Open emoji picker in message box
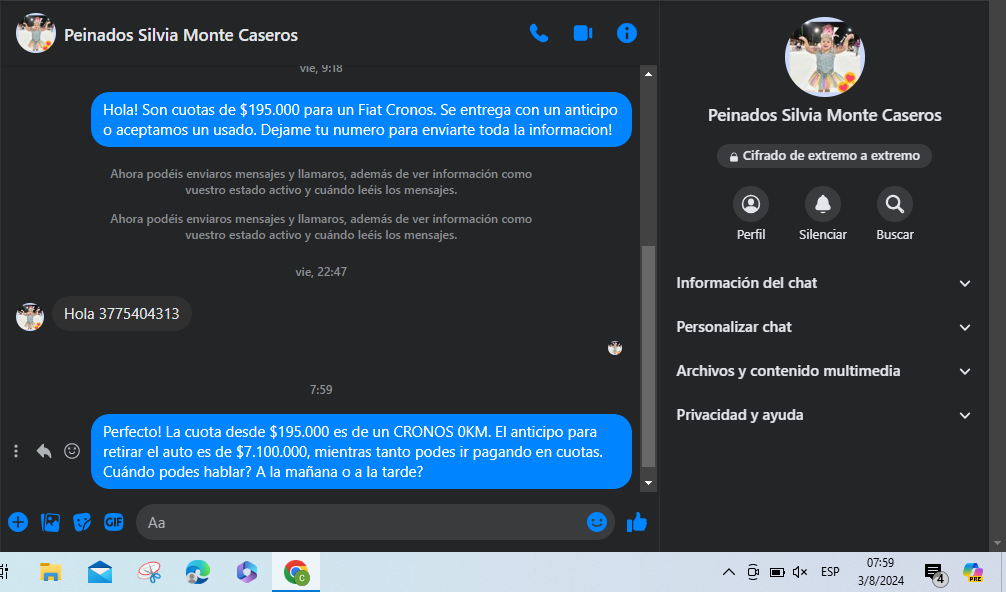This screenshot has width=1006, height=592. pos(597,522)
